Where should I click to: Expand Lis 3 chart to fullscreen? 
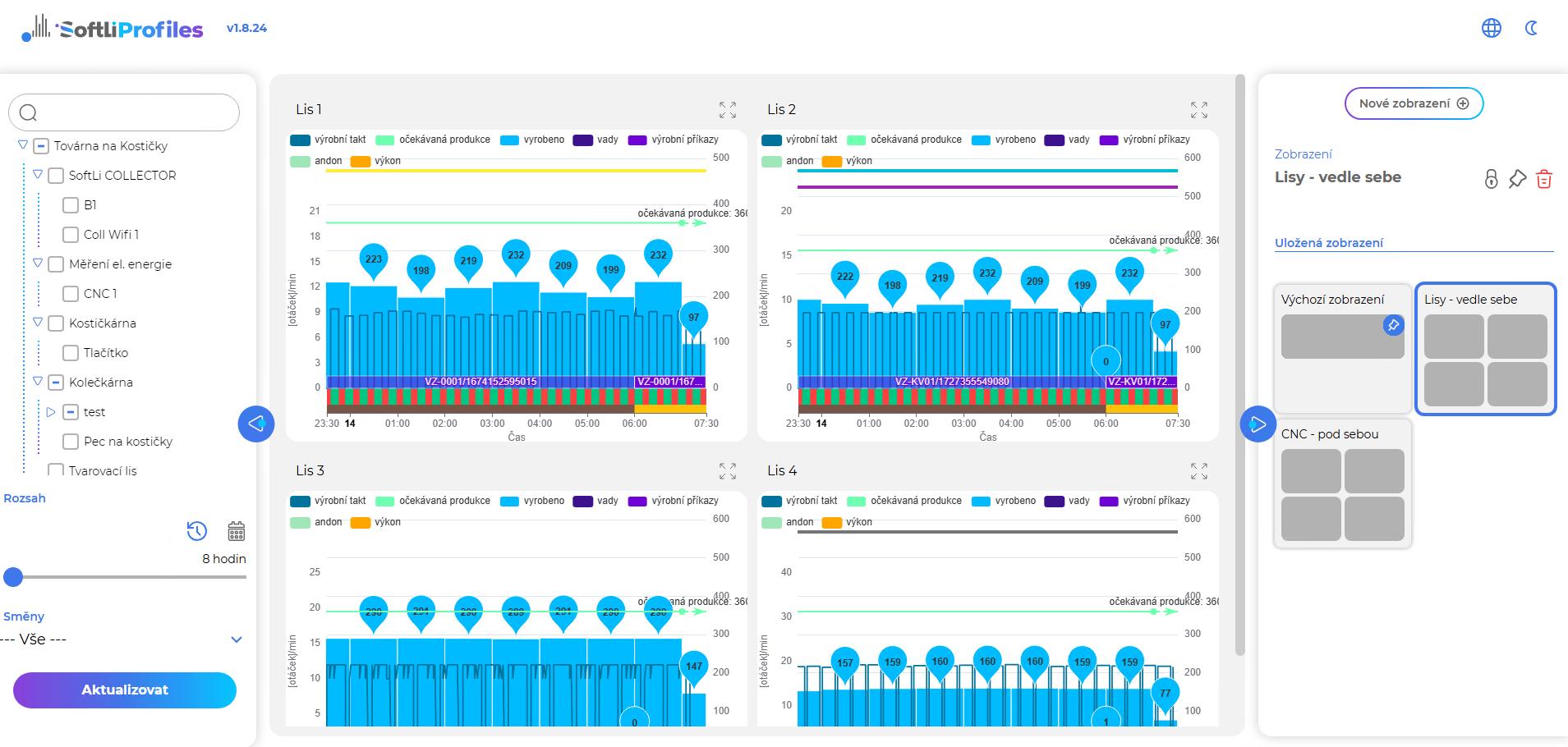tap(728, 471)
